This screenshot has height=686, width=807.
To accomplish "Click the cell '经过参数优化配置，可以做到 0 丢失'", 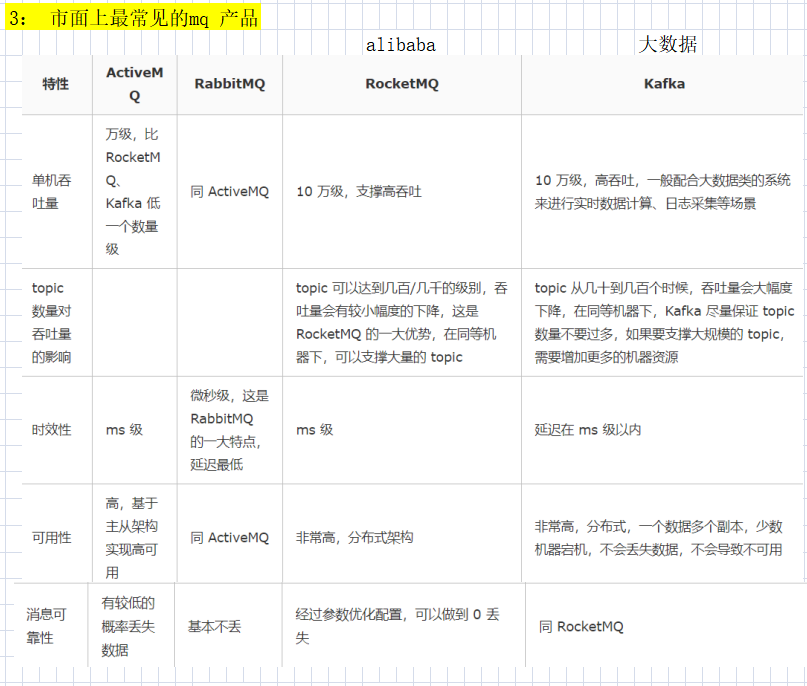I will click(397, 626).
